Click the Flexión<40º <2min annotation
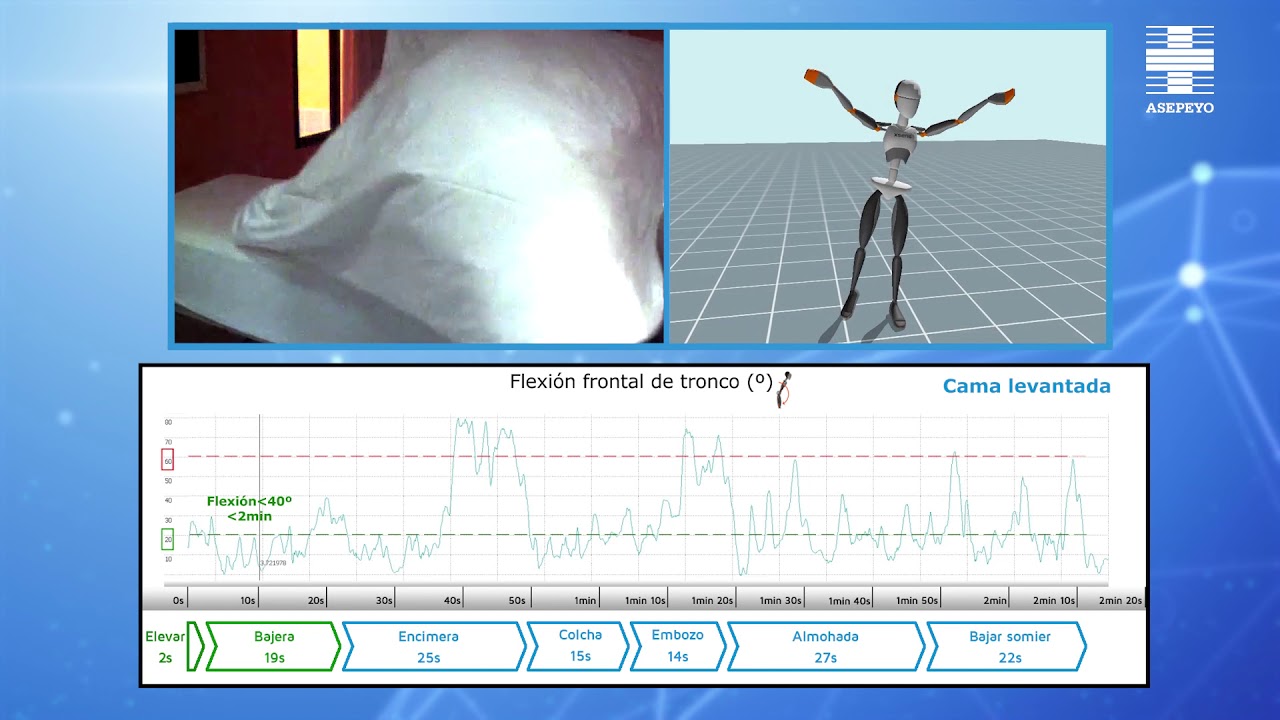1280x720 pixels. click(x=249, y=508)
